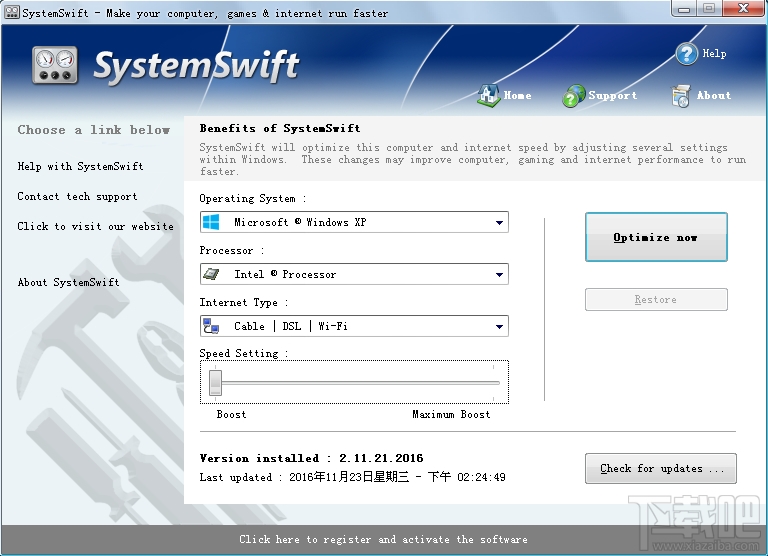Click the SystemSwift gauge logo icon
Viewport: 768px width, 556px height.
coord(55,65)
